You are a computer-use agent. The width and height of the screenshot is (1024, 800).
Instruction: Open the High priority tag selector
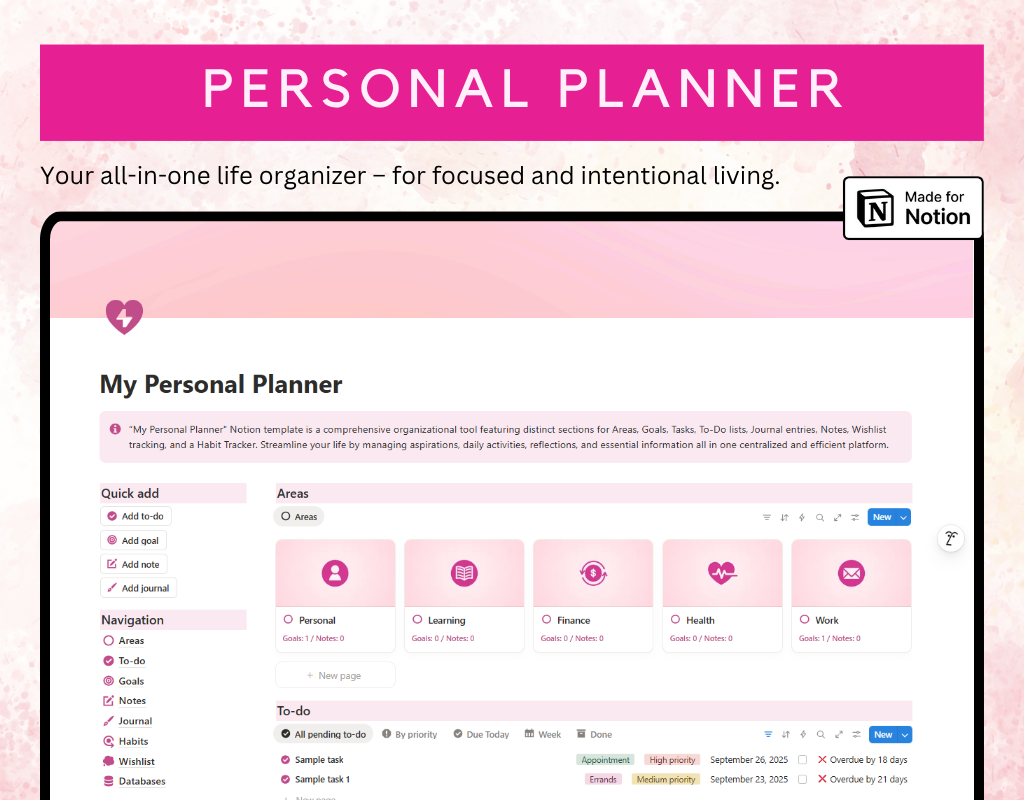(x=671, y=760)
